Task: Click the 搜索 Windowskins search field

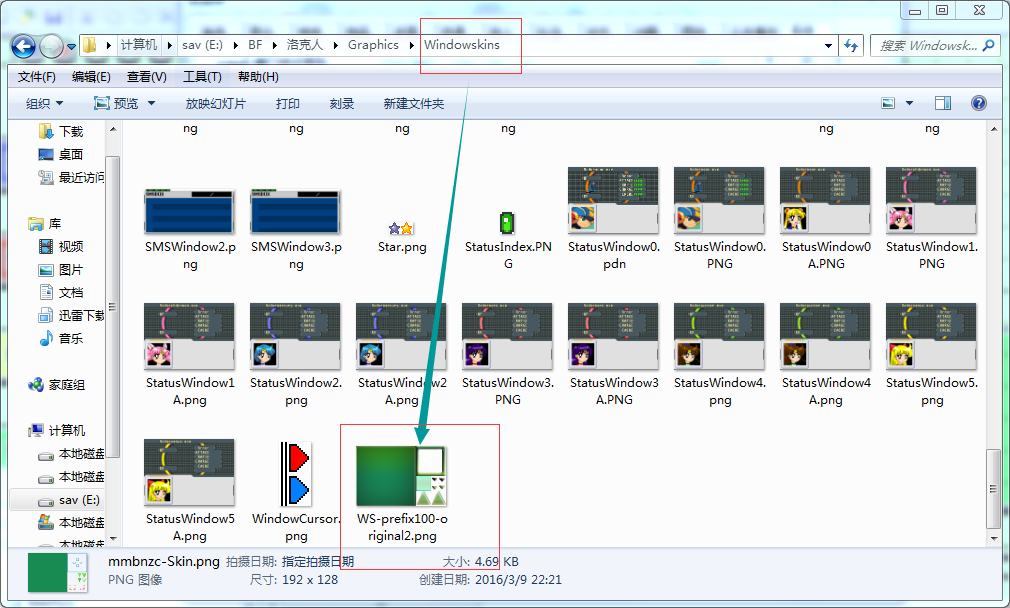Action: pos(935,45)
